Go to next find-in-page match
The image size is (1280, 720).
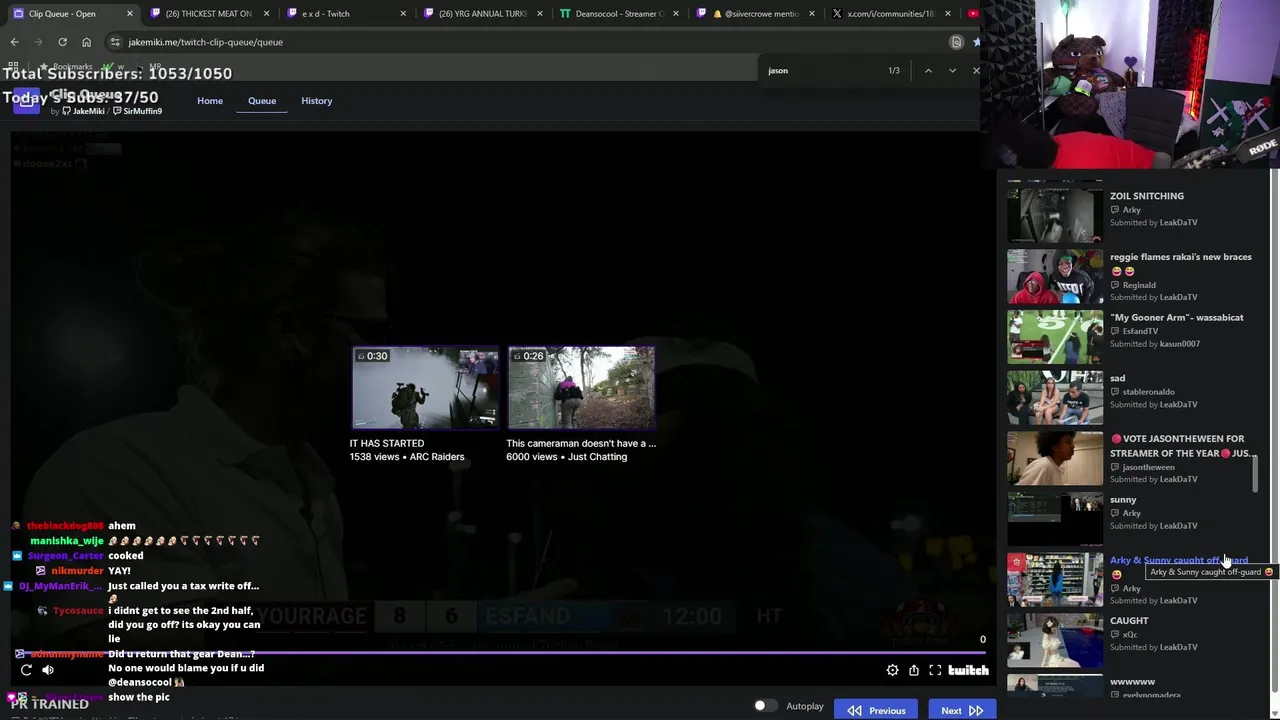(952, 70)
